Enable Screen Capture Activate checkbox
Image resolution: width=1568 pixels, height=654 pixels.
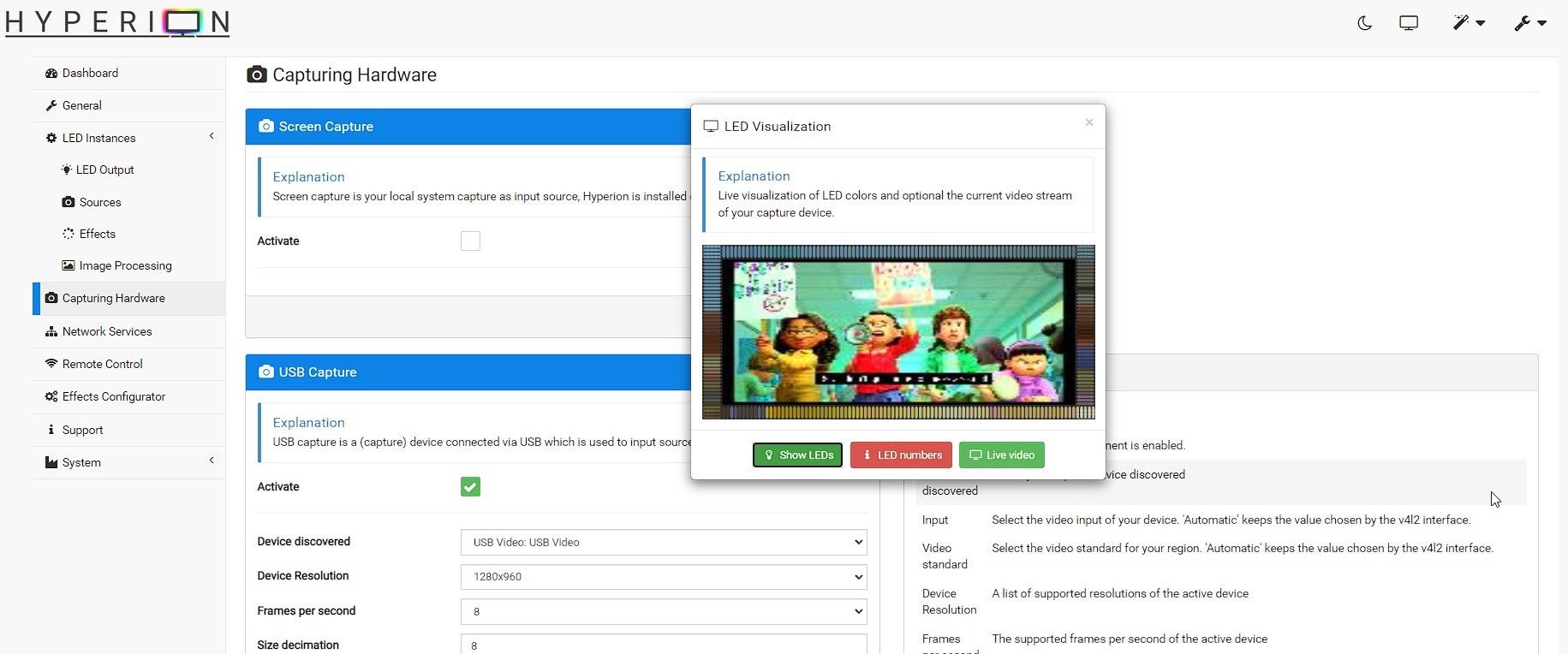point(470,241)
